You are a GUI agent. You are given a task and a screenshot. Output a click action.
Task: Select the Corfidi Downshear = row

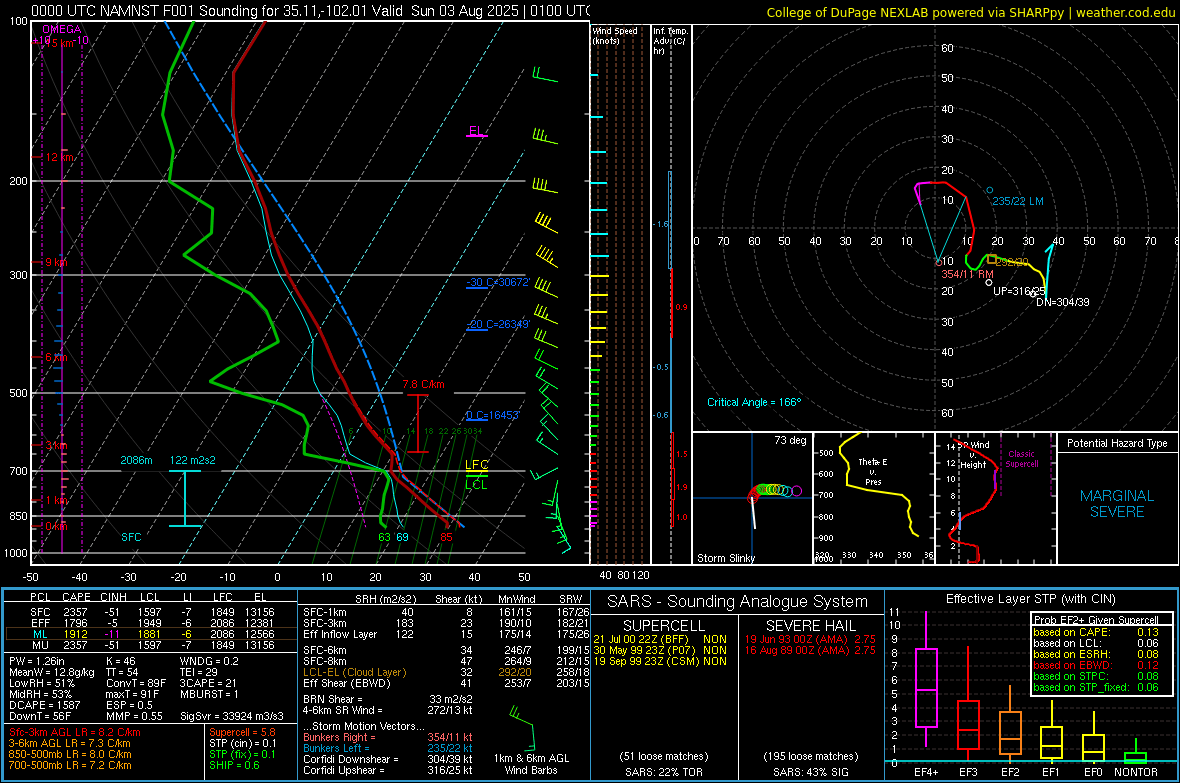388,759
